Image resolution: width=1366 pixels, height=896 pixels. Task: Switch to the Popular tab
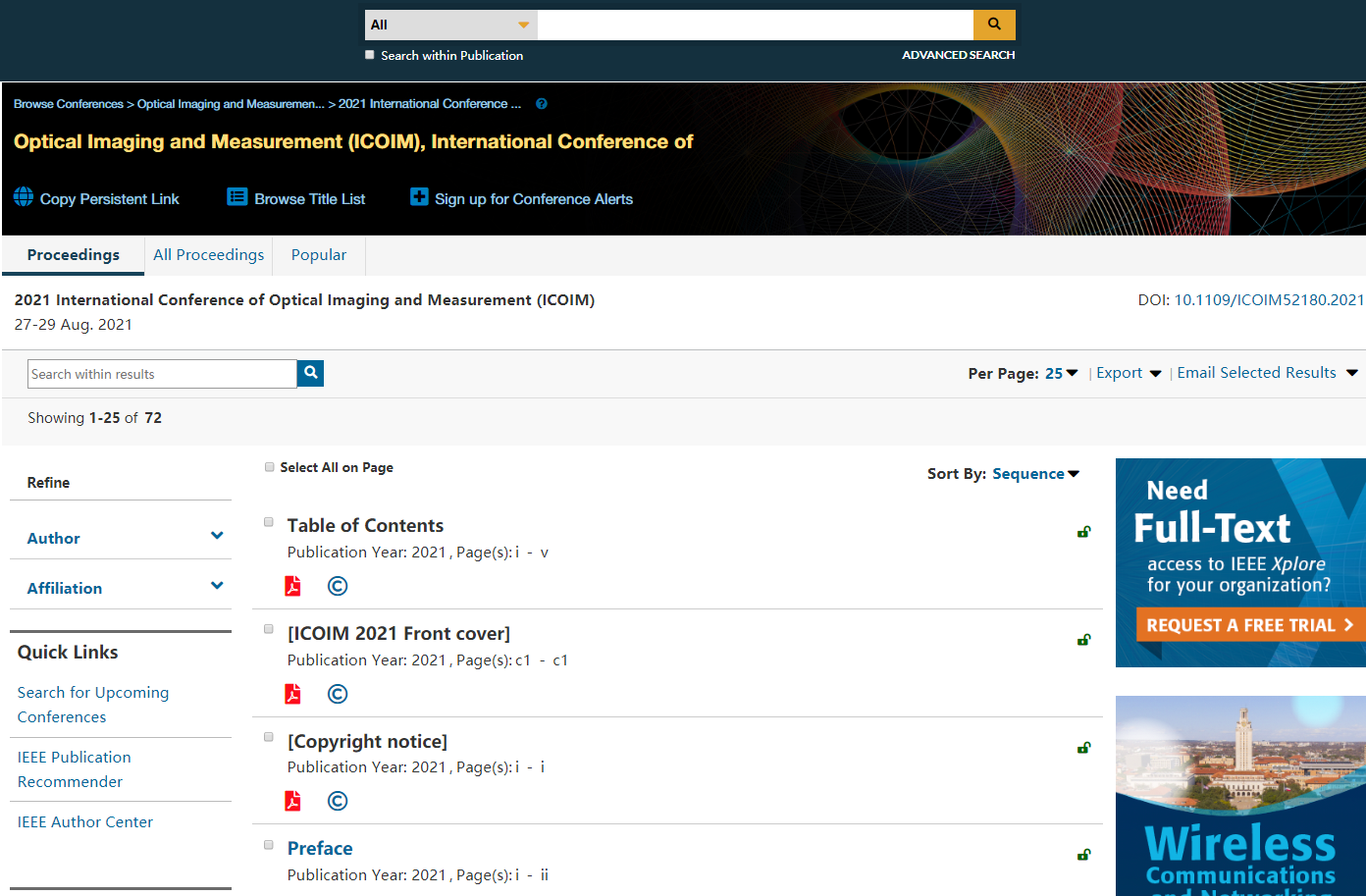(x=319, y=255)
